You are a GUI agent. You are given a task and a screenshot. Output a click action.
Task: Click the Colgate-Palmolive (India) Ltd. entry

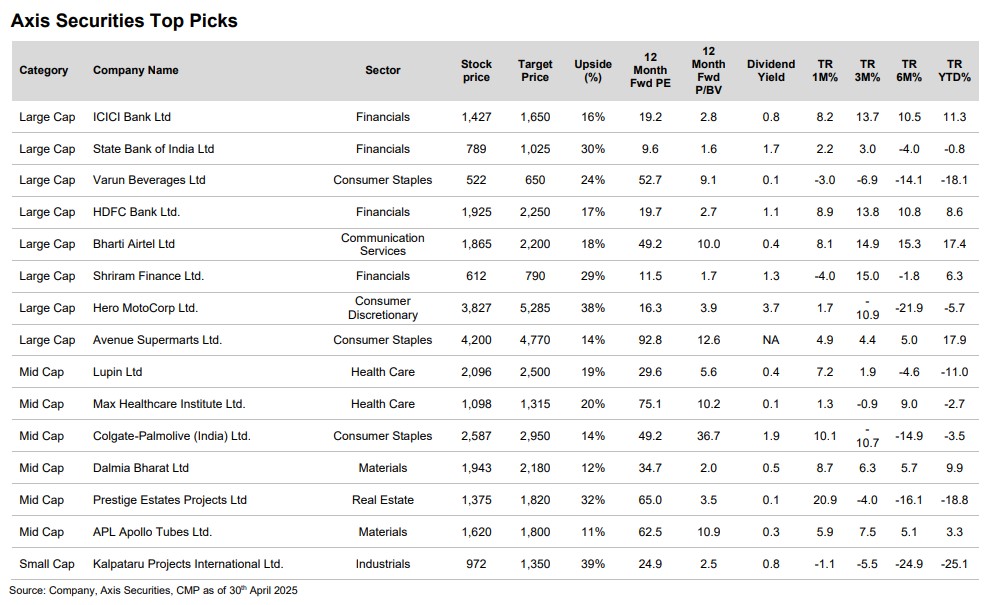171,436
